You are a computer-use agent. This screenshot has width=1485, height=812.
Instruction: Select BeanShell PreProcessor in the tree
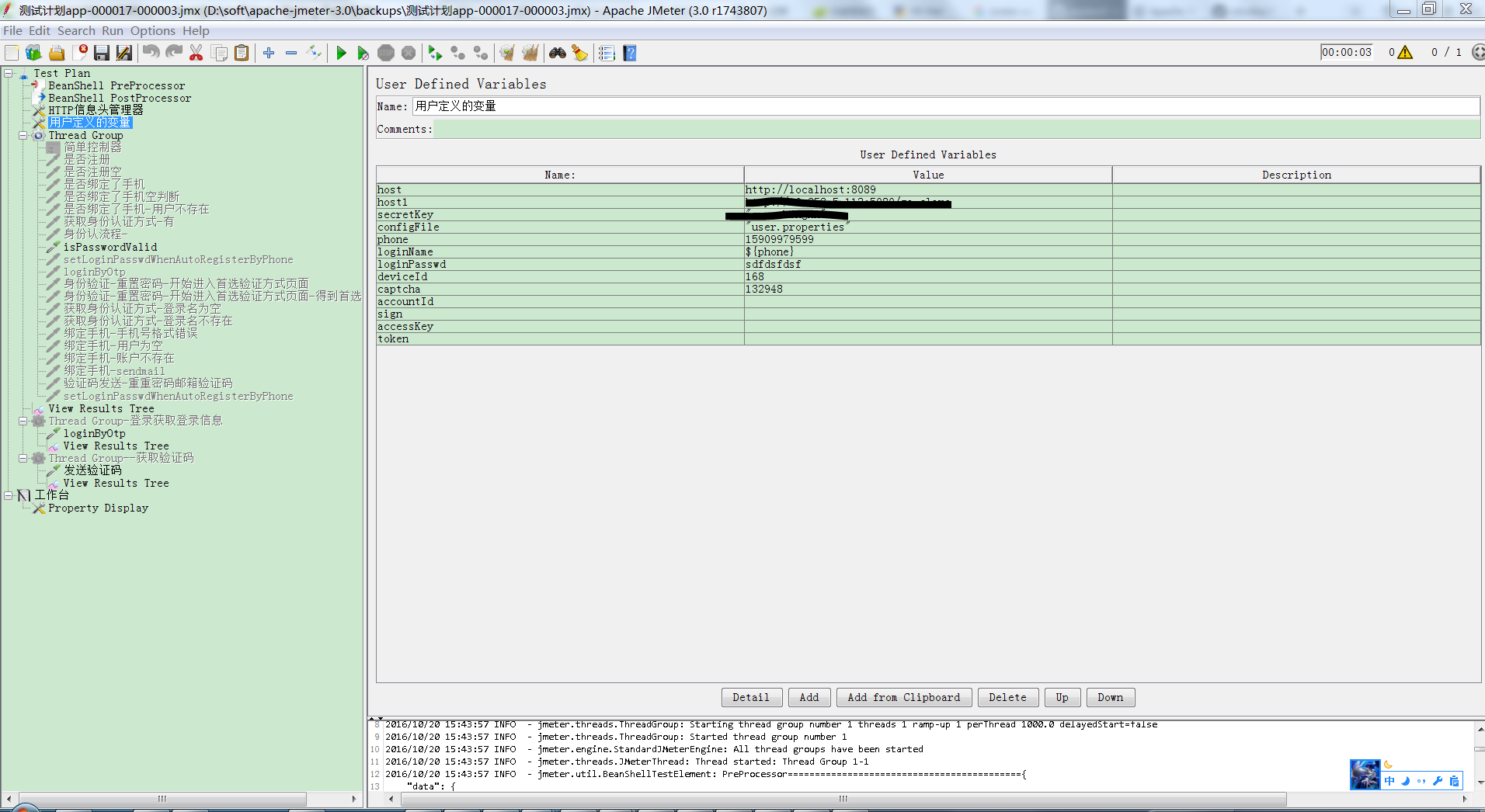(x=117, y=85)
